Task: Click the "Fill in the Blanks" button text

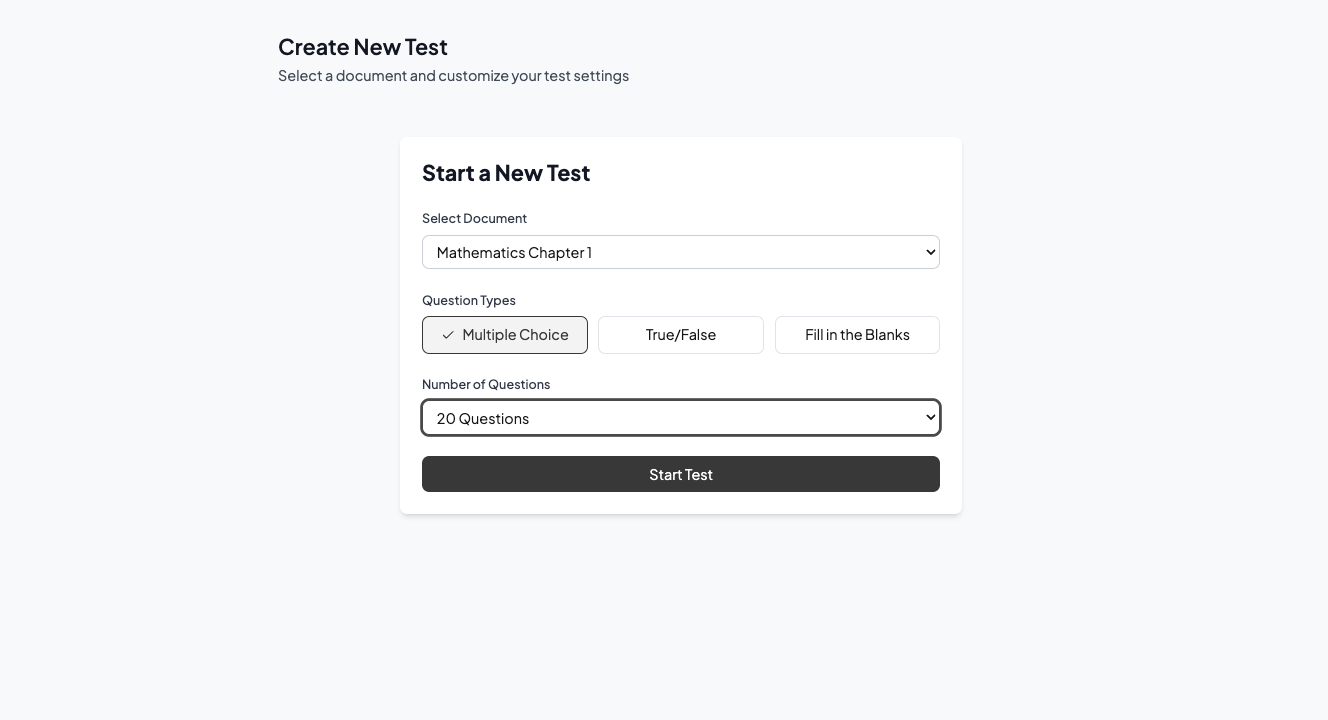Action: (x=857, y=335)
